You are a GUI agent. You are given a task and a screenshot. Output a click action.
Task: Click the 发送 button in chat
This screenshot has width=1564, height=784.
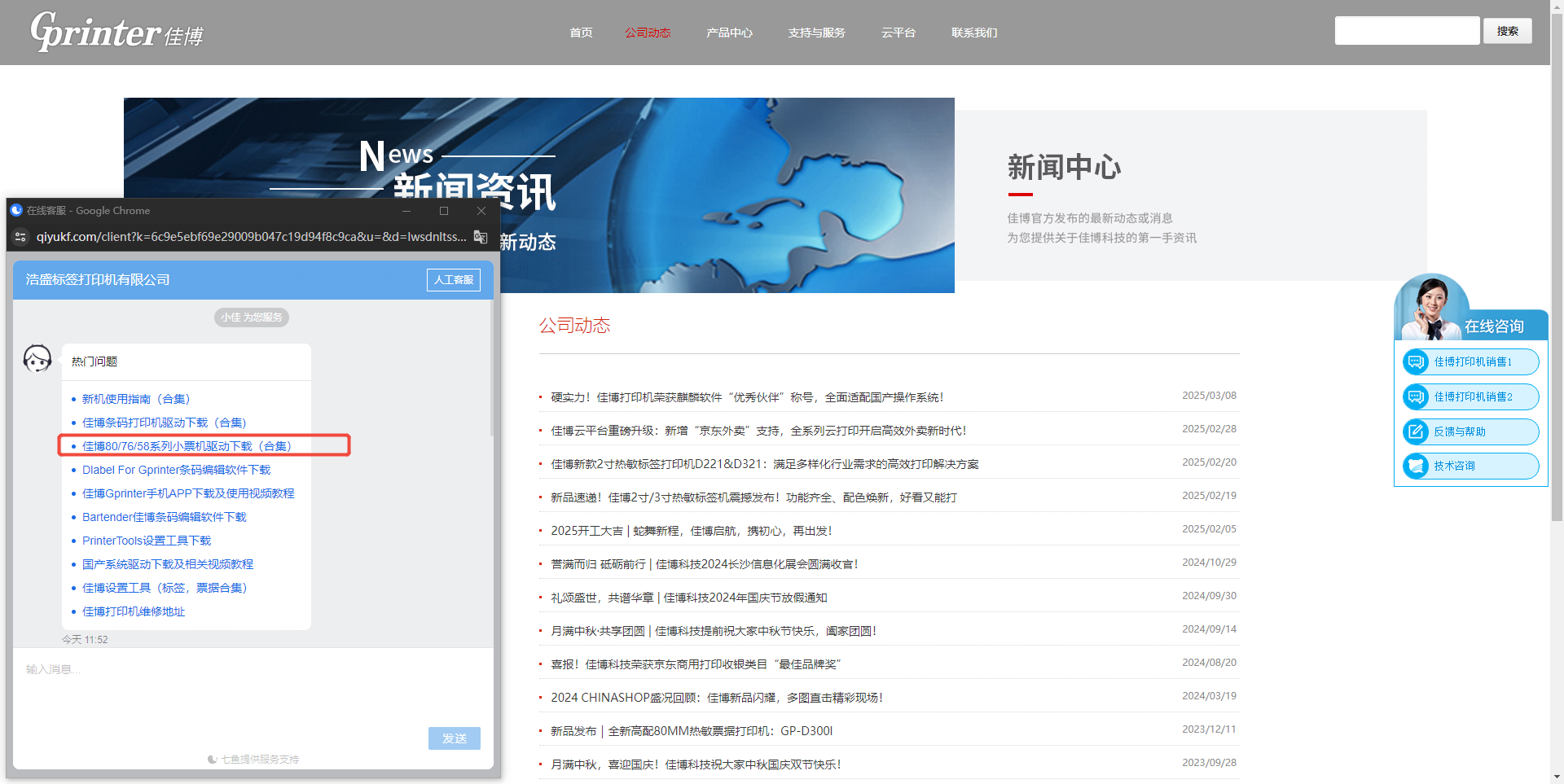[x=455, y=738]
